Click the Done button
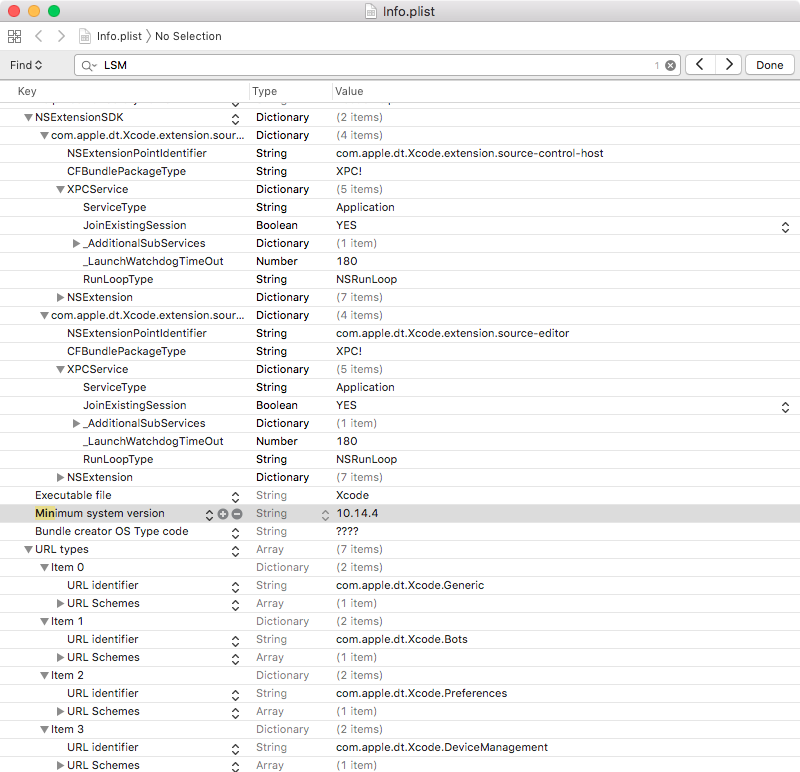The image size is (800, 772). [769, 64]
